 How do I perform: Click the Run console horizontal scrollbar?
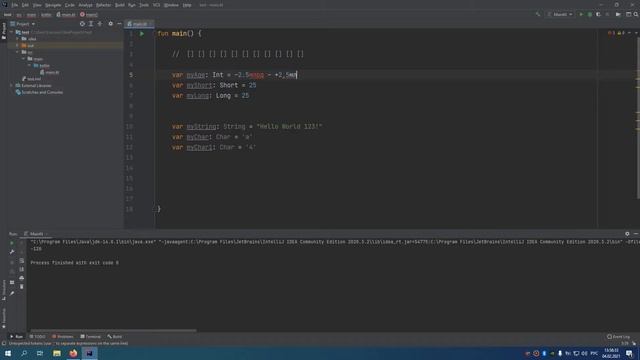click(x=113, y=331)
